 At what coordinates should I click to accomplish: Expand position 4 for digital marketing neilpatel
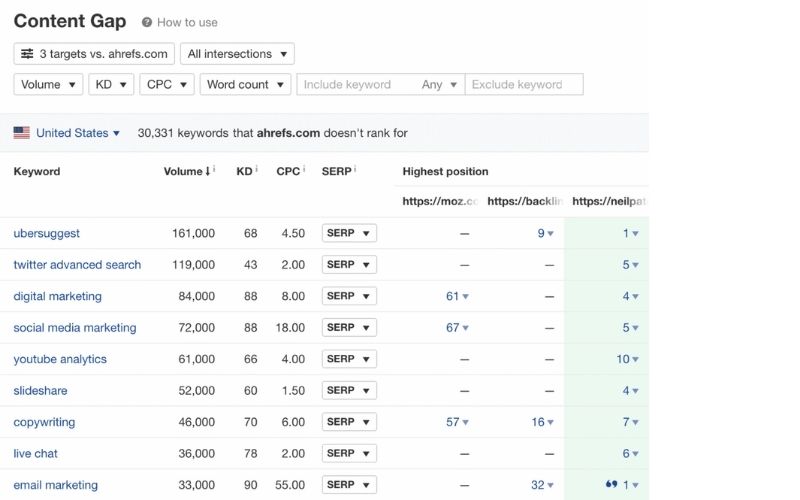tap(631, 296)
